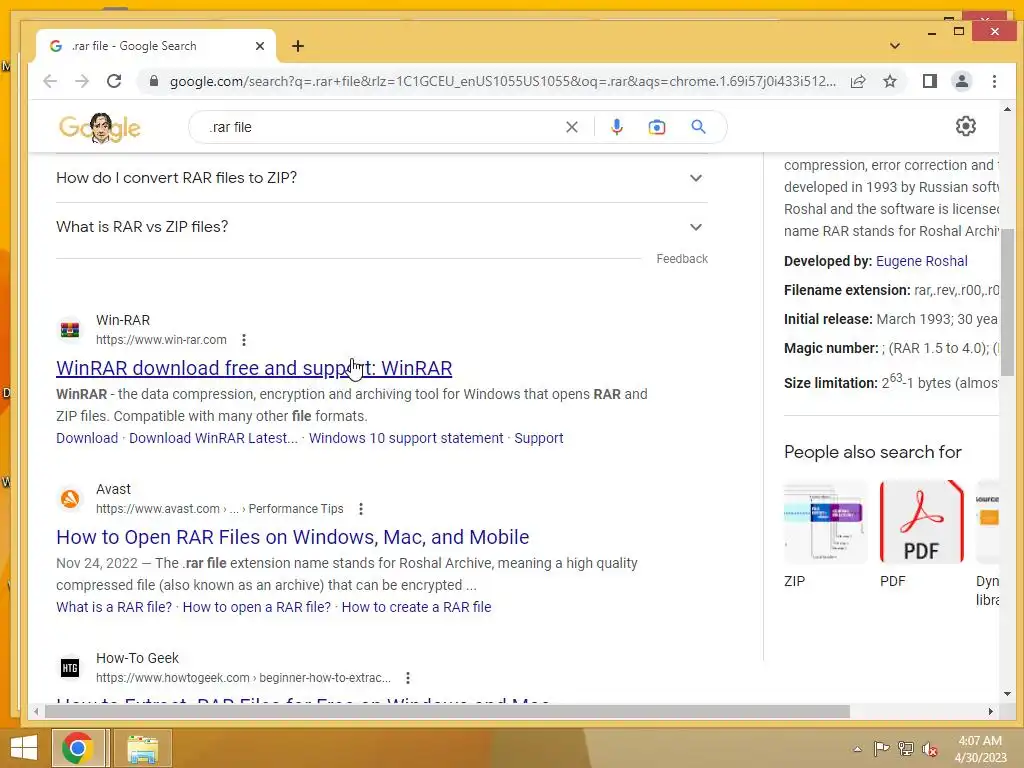Open Chrome's three-dot menu

click(x=994, y=81)
